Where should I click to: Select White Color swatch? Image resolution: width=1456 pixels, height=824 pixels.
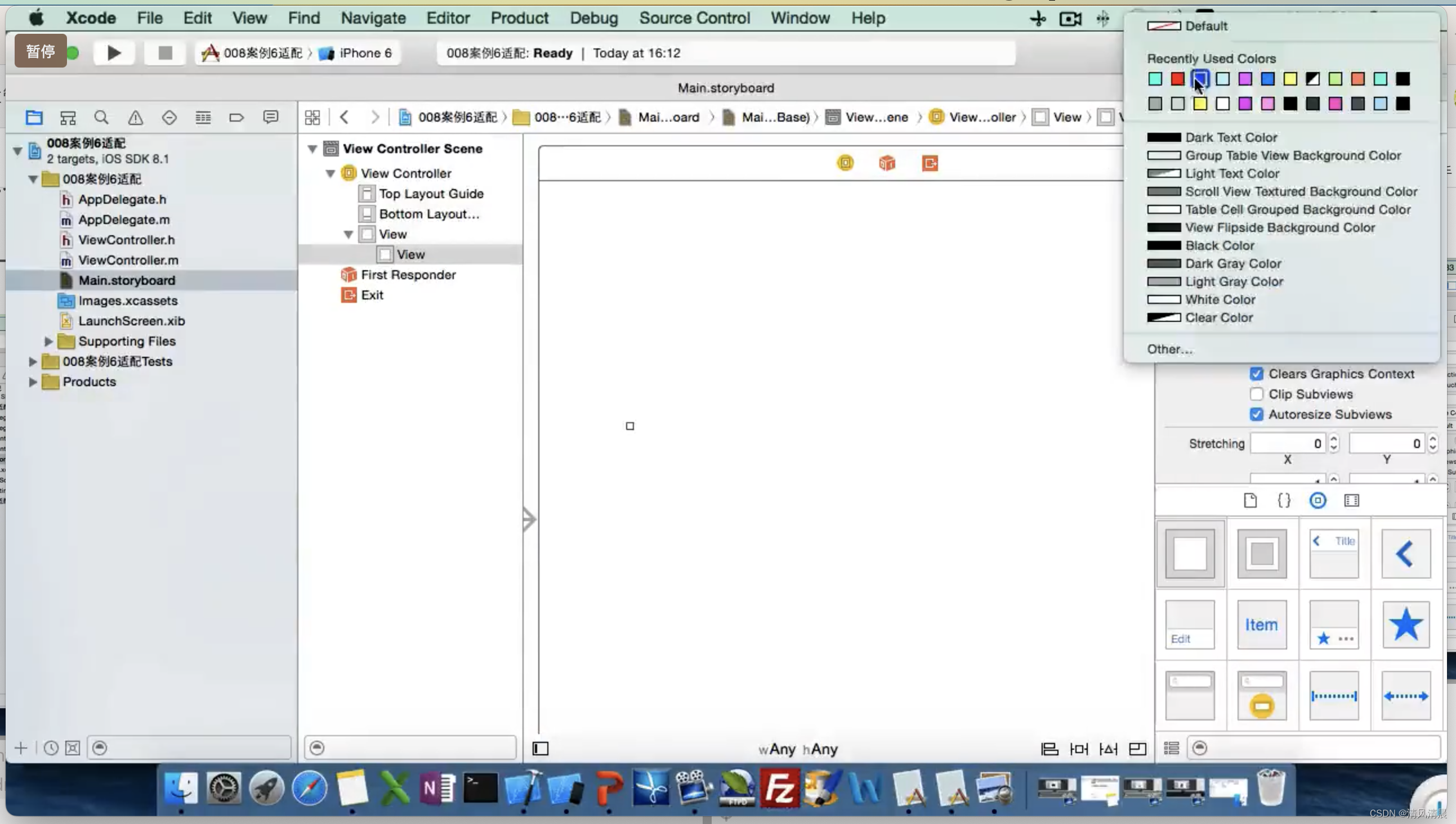coord(1162,299)
